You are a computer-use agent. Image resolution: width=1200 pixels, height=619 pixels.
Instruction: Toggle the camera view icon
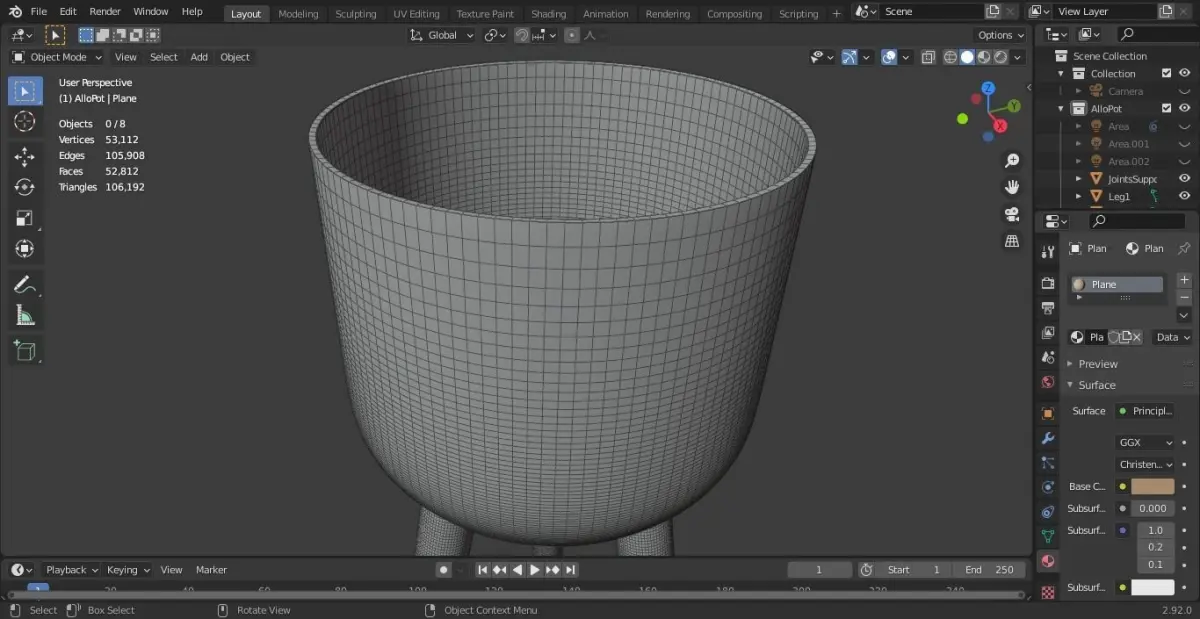pos(1012,214)
